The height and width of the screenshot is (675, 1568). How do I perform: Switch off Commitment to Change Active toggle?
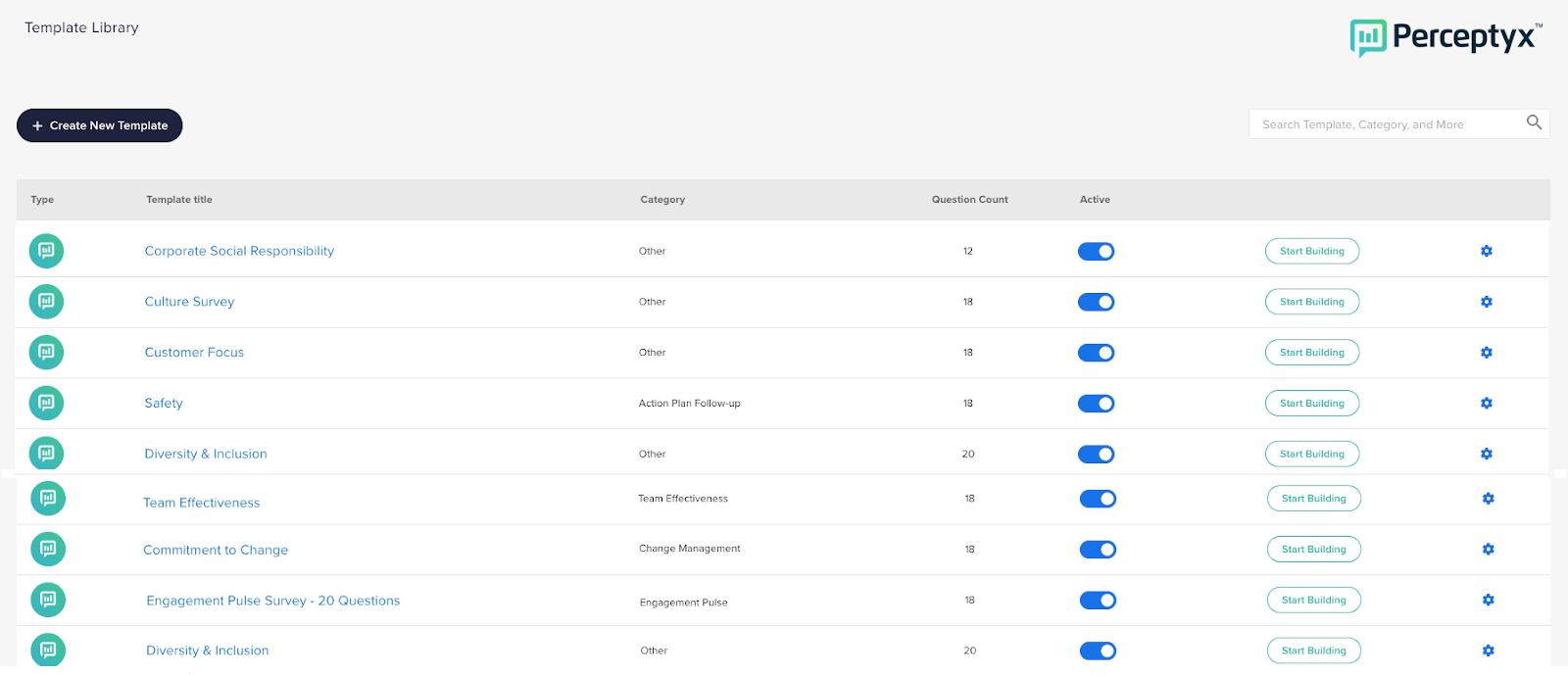pyautogui.click(x=1099, y=550)
